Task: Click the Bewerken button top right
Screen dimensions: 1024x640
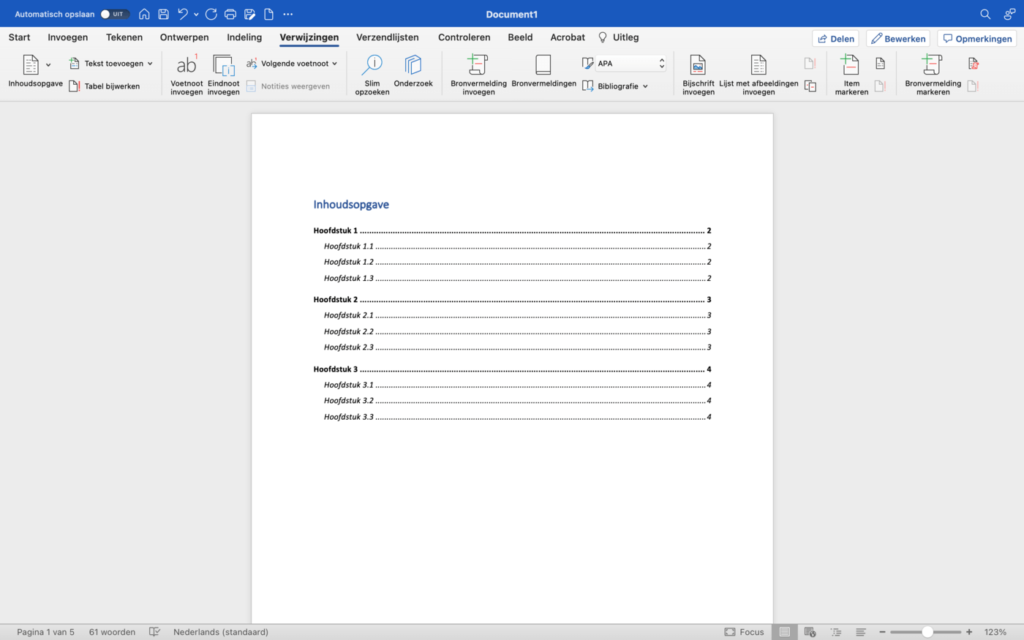Action: (x=898, y=37)
